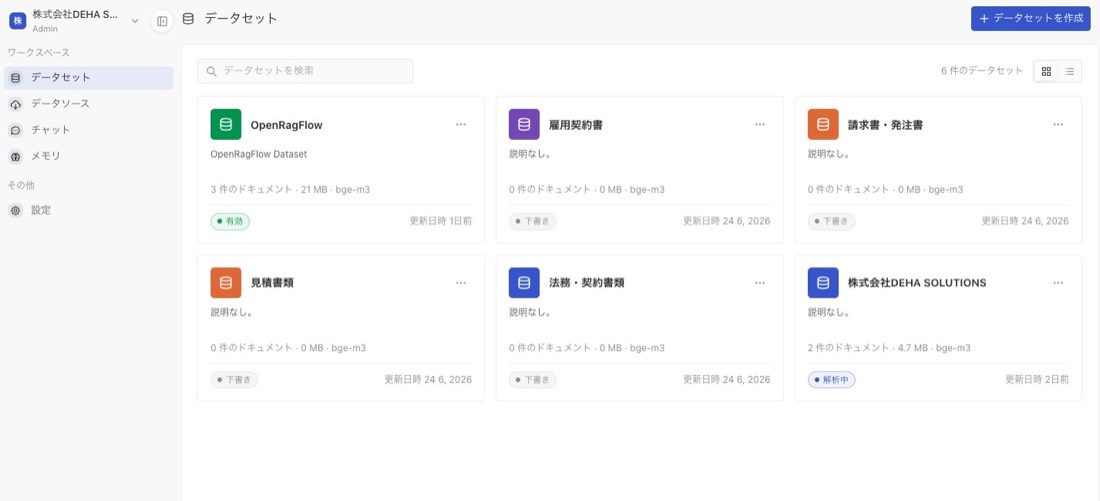Screen dimensions: 1100x501
Task: Click the データセット sidebar icon
Action: 15,78
